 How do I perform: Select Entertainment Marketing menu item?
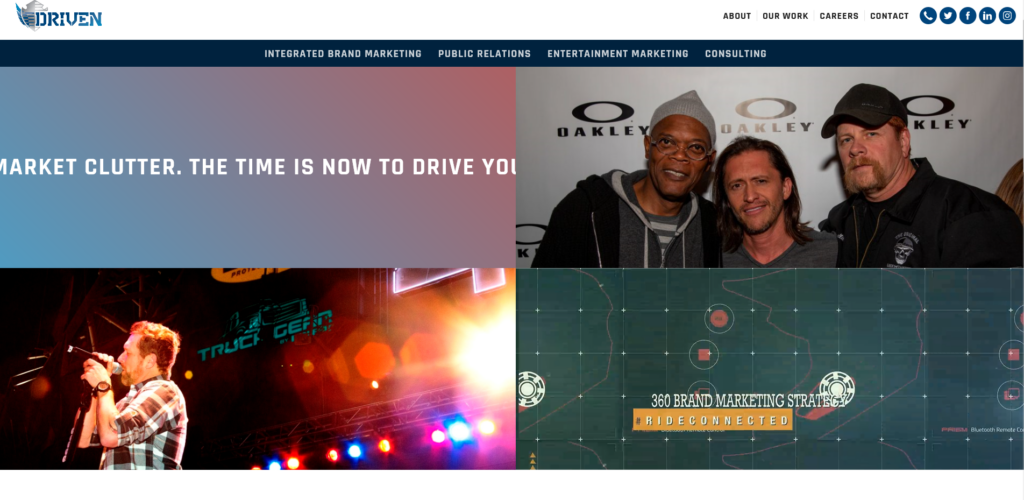[618, 54]
